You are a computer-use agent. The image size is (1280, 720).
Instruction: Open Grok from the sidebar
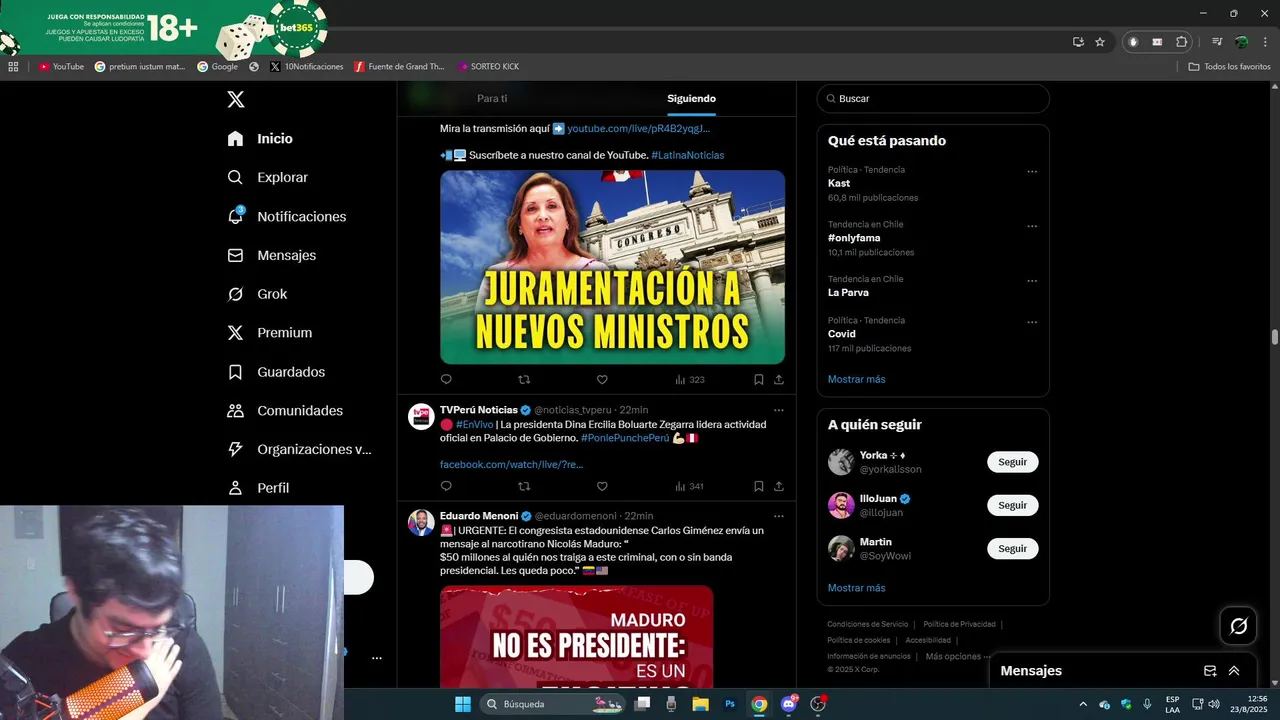pos(257,294)
